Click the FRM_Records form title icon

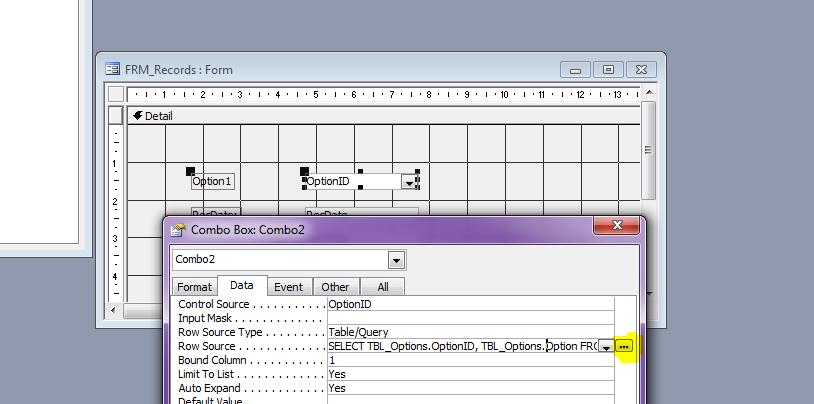point(112,69)
